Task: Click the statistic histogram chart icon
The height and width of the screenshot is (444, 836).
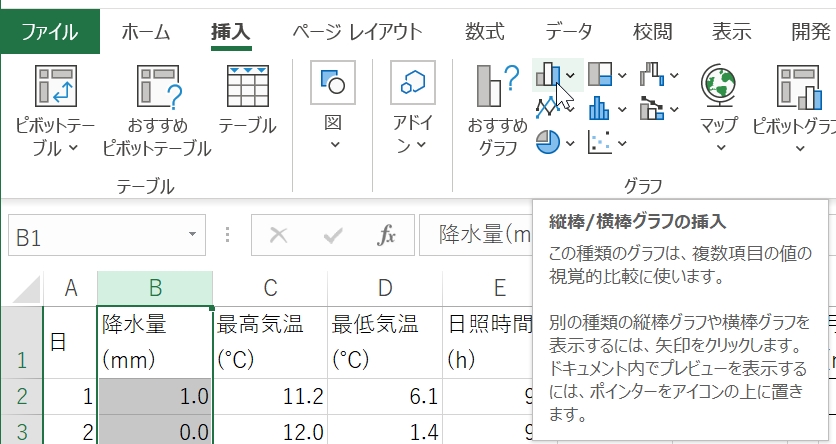Action: pos(600,108)
